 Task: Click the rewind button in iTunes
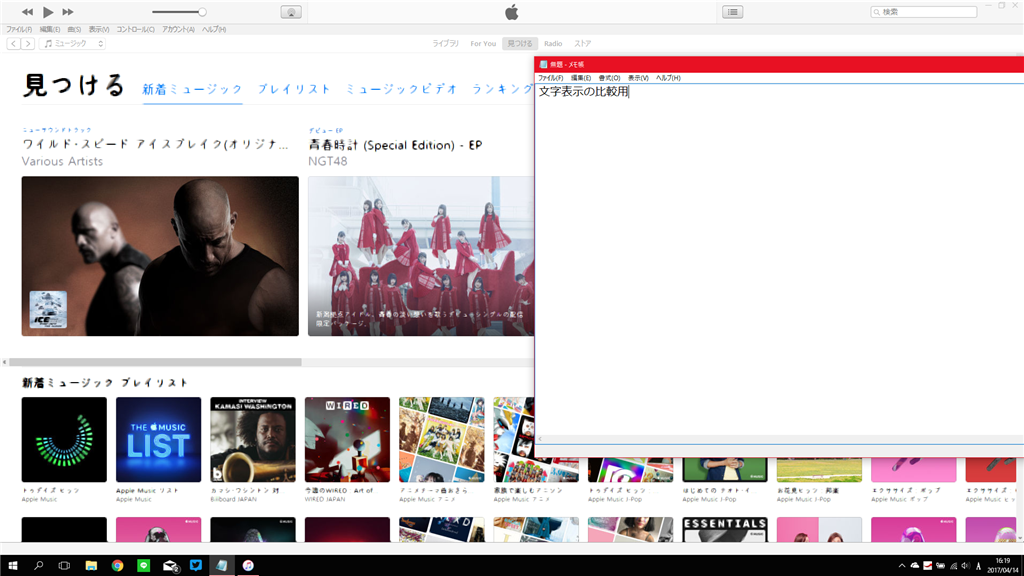coord(27,12)
